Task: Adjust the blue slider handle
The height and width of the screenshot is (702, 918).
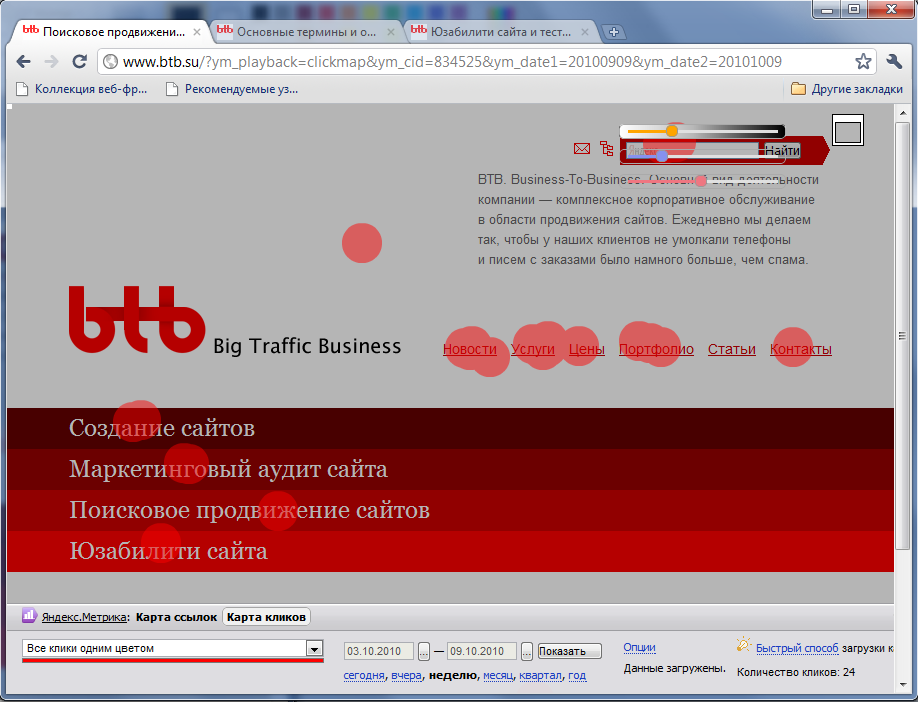Action: pyautogui.click(x=662, y=156)
